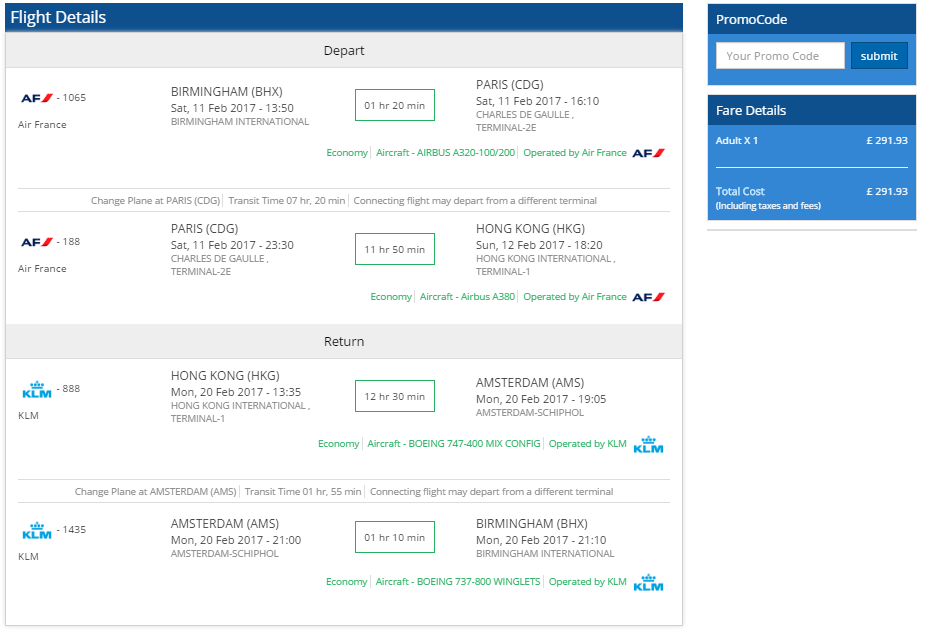Select the Depart section header
The image size is (927, 630).
pos(343,51)
